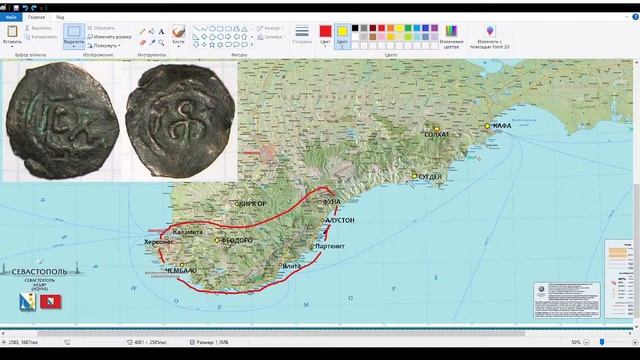Open the Rotate (Повернуть) dropdown
This screenshot has height=360, width=640.
(104, 46)
